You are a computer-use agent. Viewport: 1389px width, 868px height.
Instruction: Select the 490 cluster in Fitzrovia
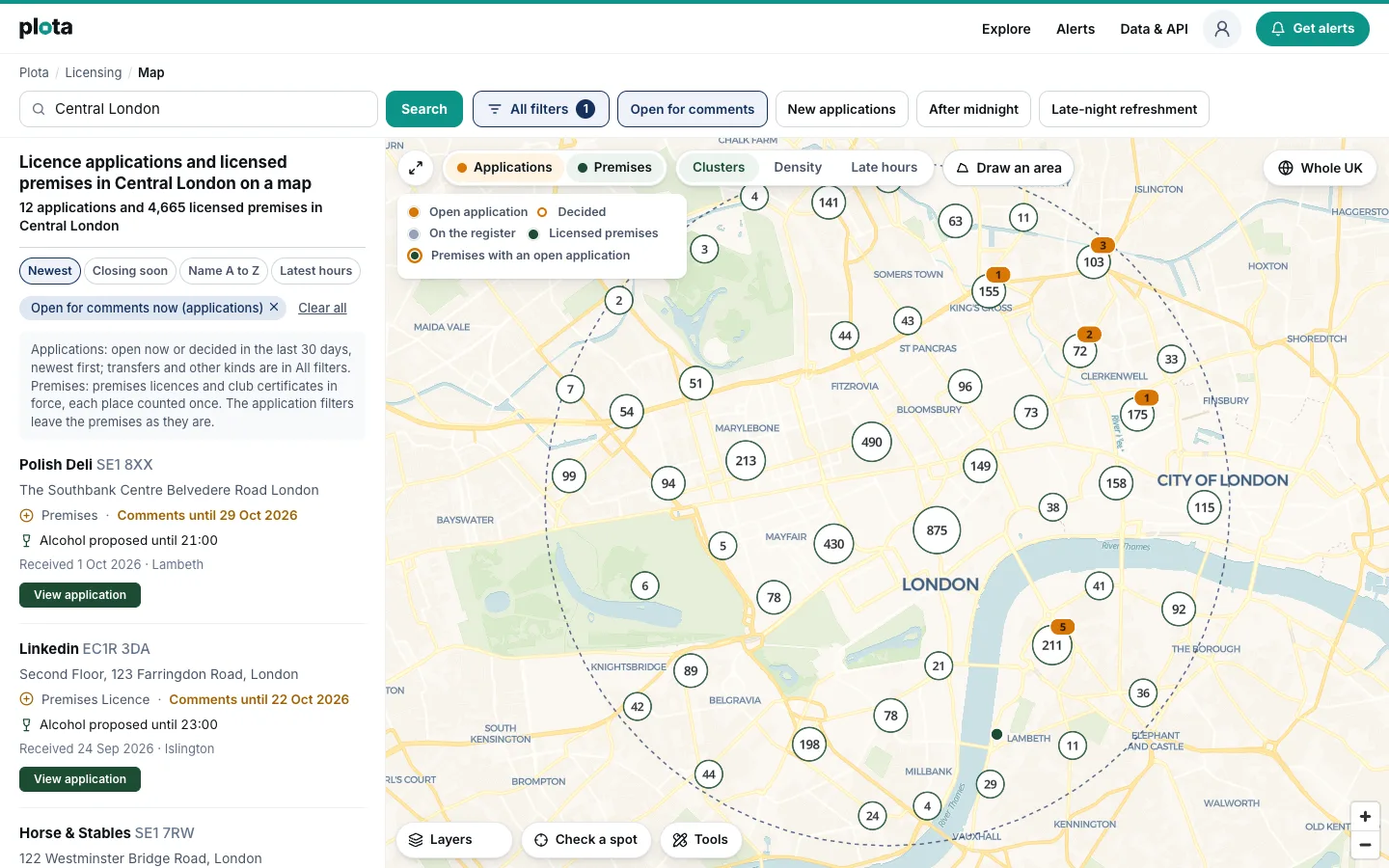[872, 442]
